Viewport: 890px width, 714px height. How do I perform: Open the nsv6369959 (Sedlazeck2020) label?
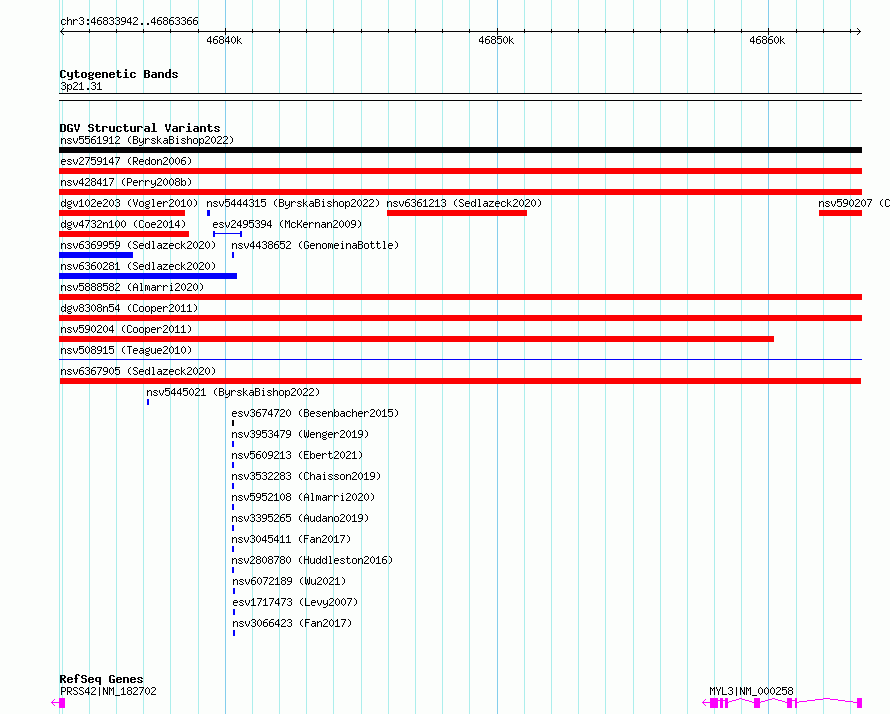[x=138, y=245]
